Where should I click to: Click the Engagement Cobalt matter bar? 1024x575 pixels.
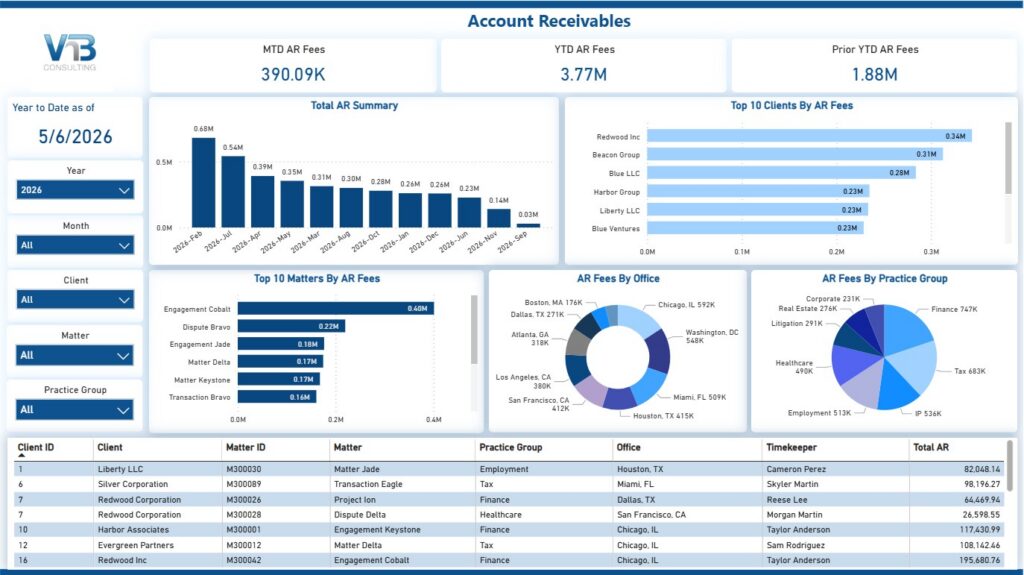(336, 308)
